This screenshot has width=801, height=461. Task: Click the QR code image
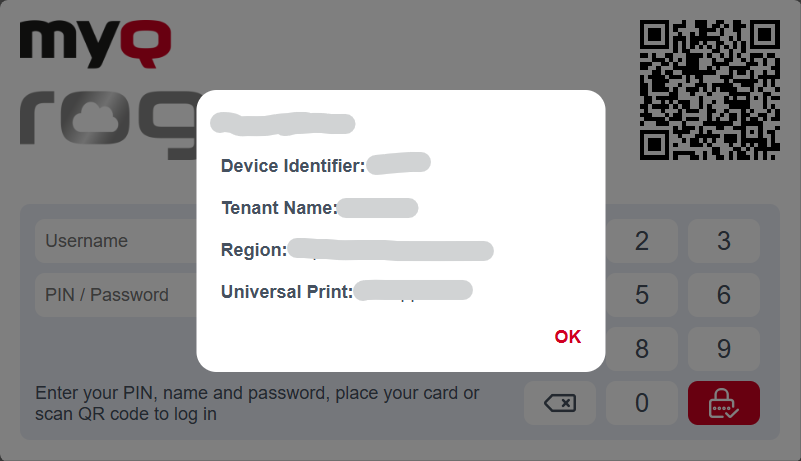click(709, 90)
